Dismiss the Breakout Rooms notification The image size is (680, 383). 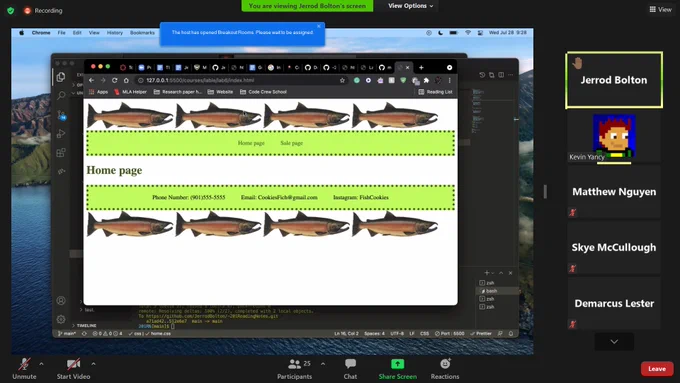click(319, 26)
